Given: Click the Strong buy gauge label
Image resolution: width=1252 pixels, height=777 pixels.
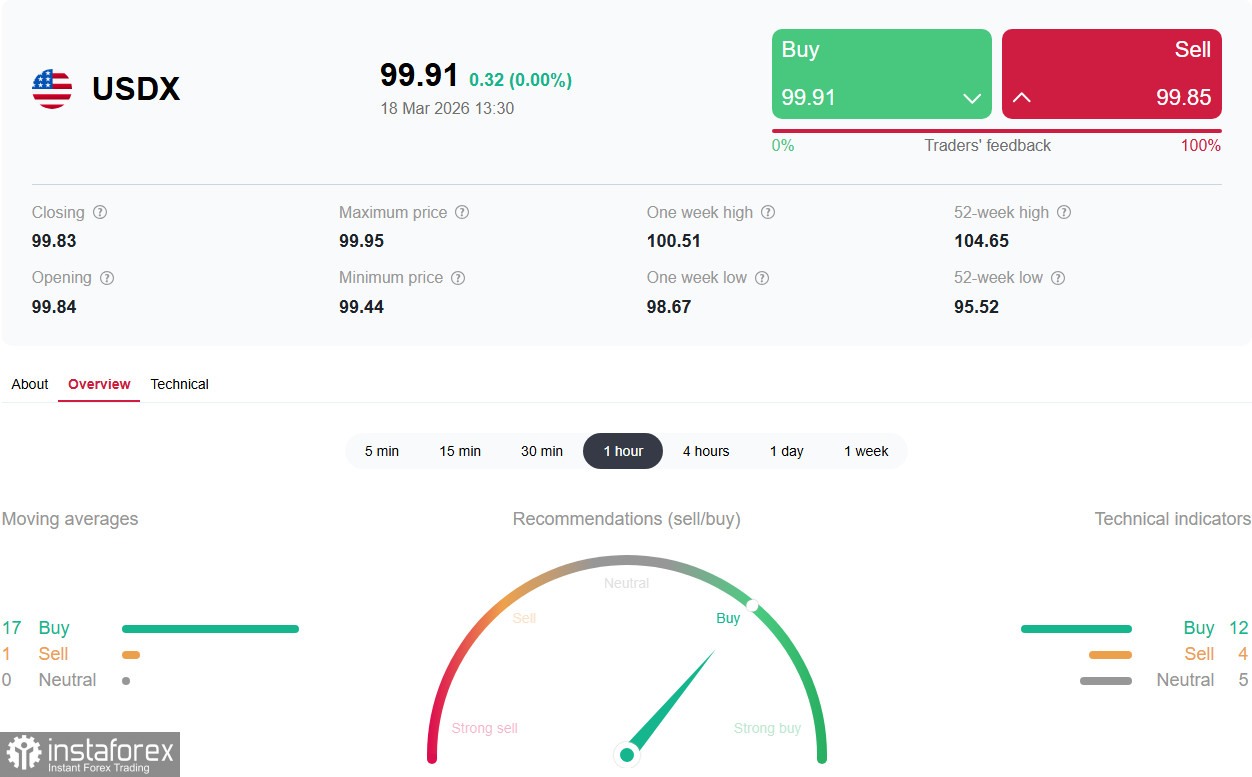Looking at the screenshot, I should pyautogui.click(x=767, y=728).
